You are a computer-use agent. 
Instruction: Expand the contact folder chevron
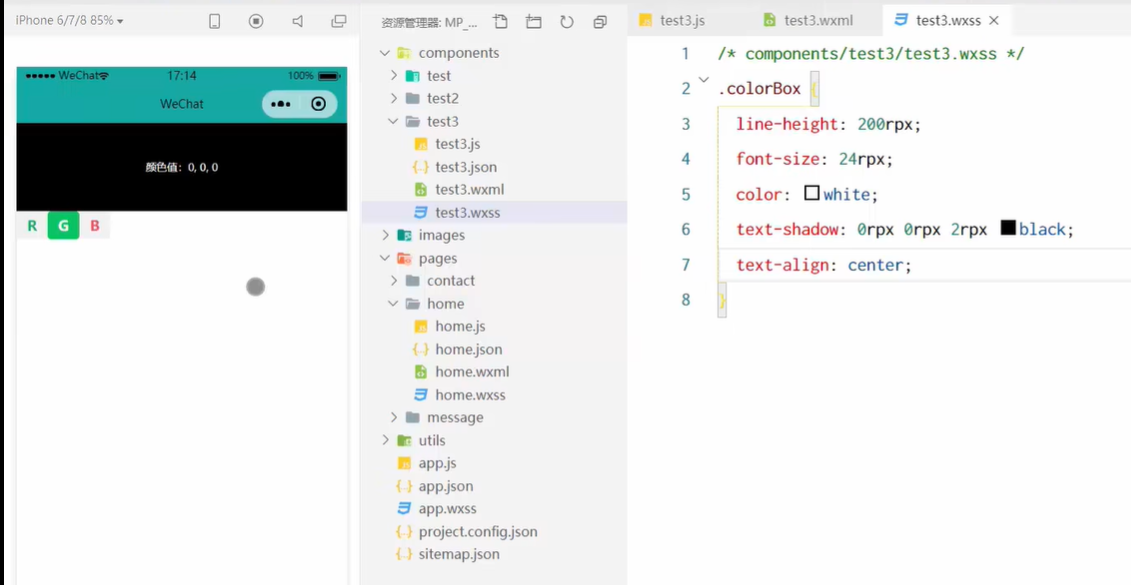click(x=394, y=281)
